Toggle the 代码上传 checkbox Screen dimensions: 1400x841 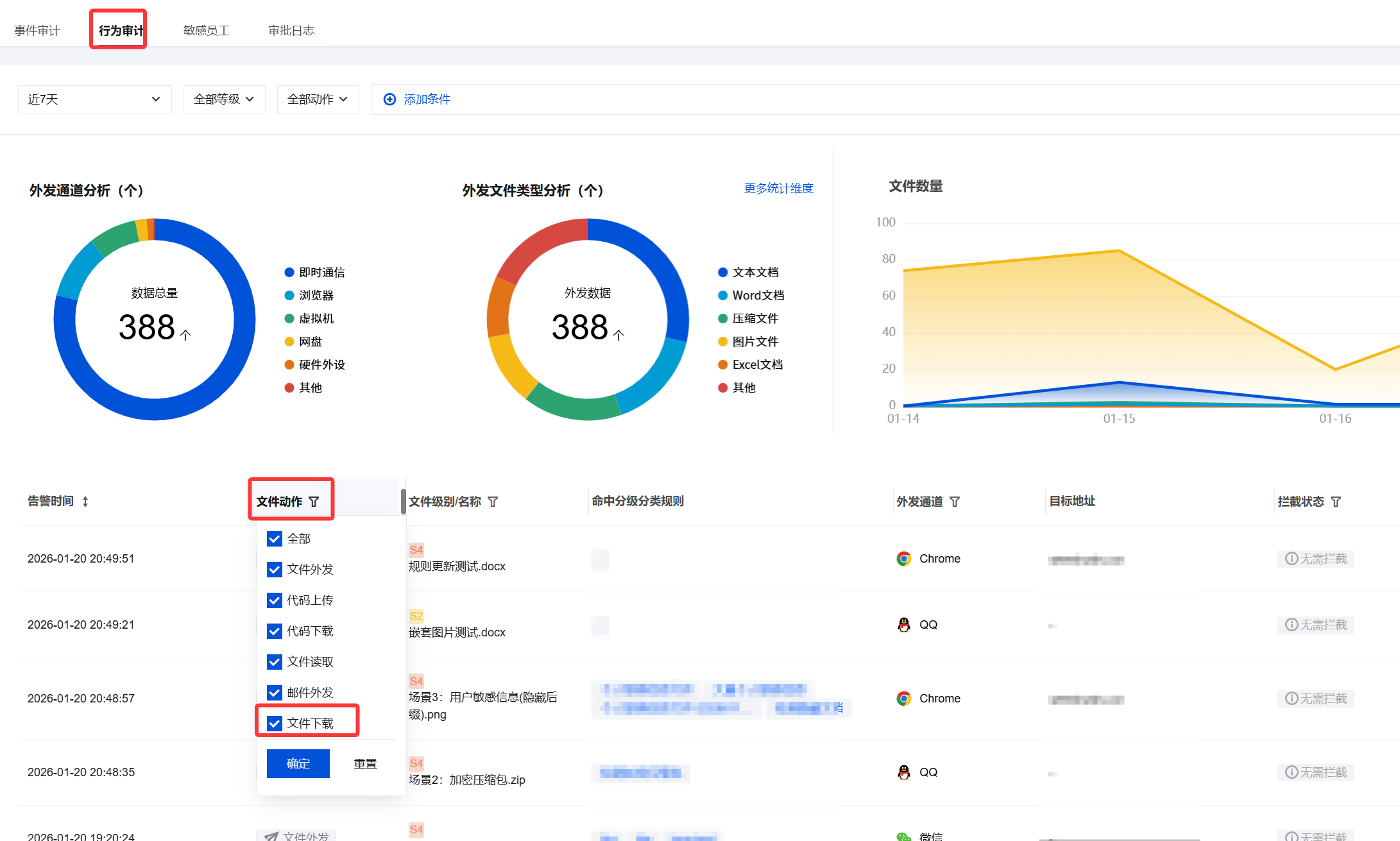tap(275, 600)
